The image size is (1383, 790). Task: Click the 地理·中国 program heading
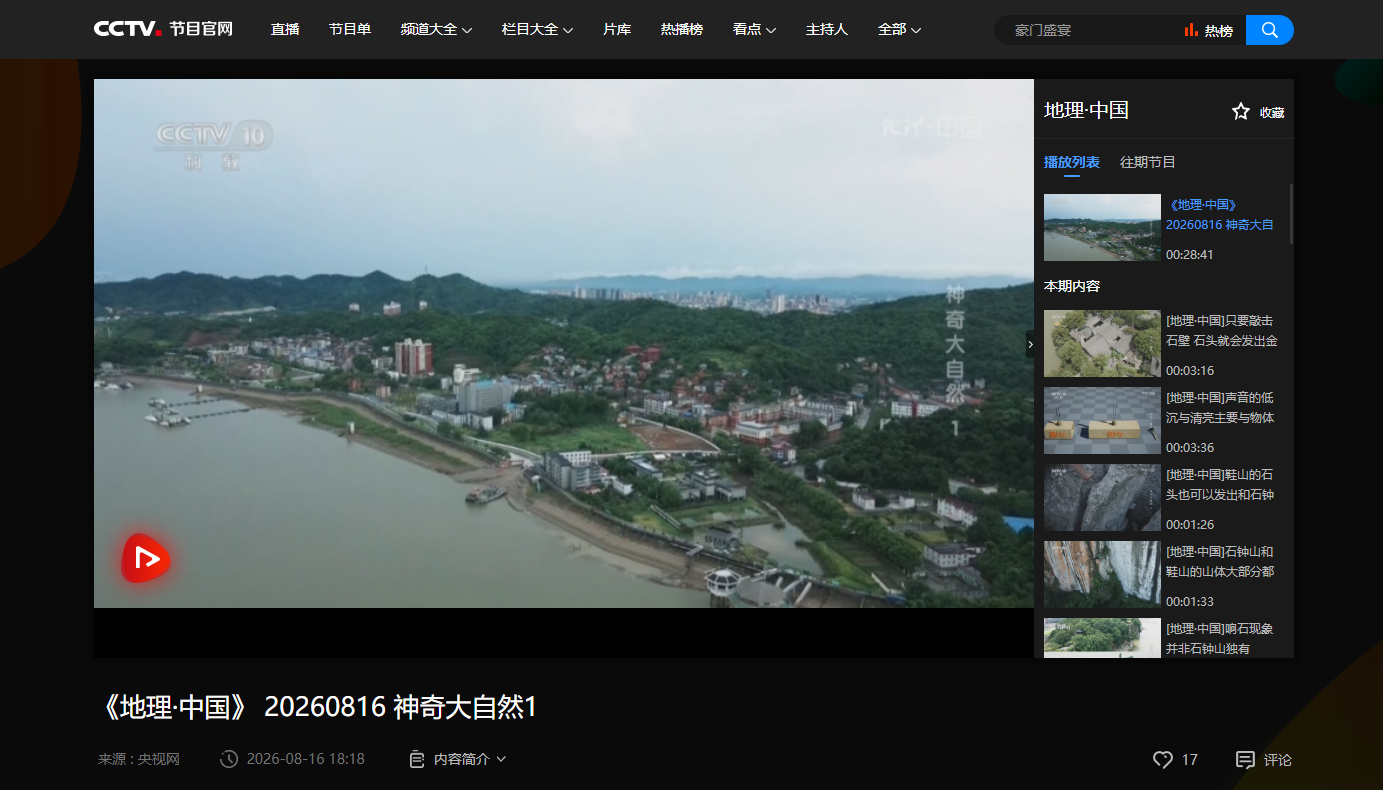click(1086, 110)
